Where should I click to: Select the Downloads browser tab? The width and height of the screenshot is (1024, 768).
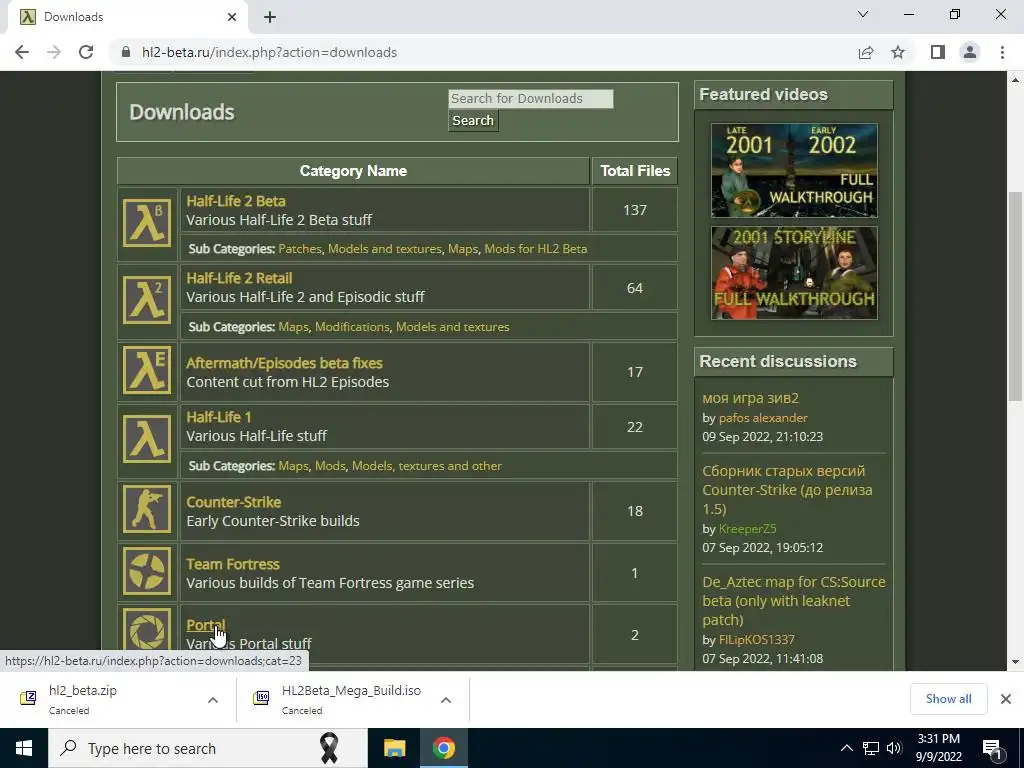(127, 17)
